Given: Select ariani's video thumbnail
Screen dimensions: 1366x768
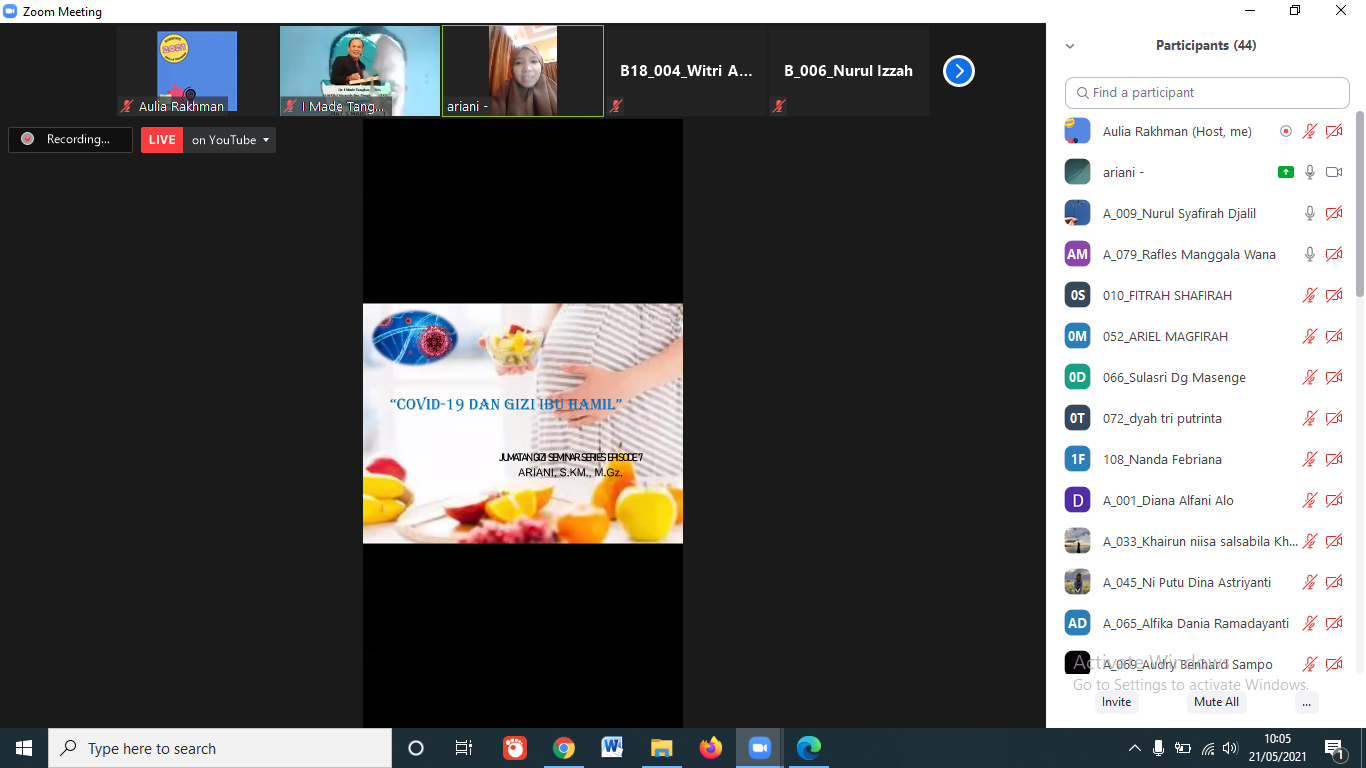Looking at the screenshot, I should pos(522,71).
